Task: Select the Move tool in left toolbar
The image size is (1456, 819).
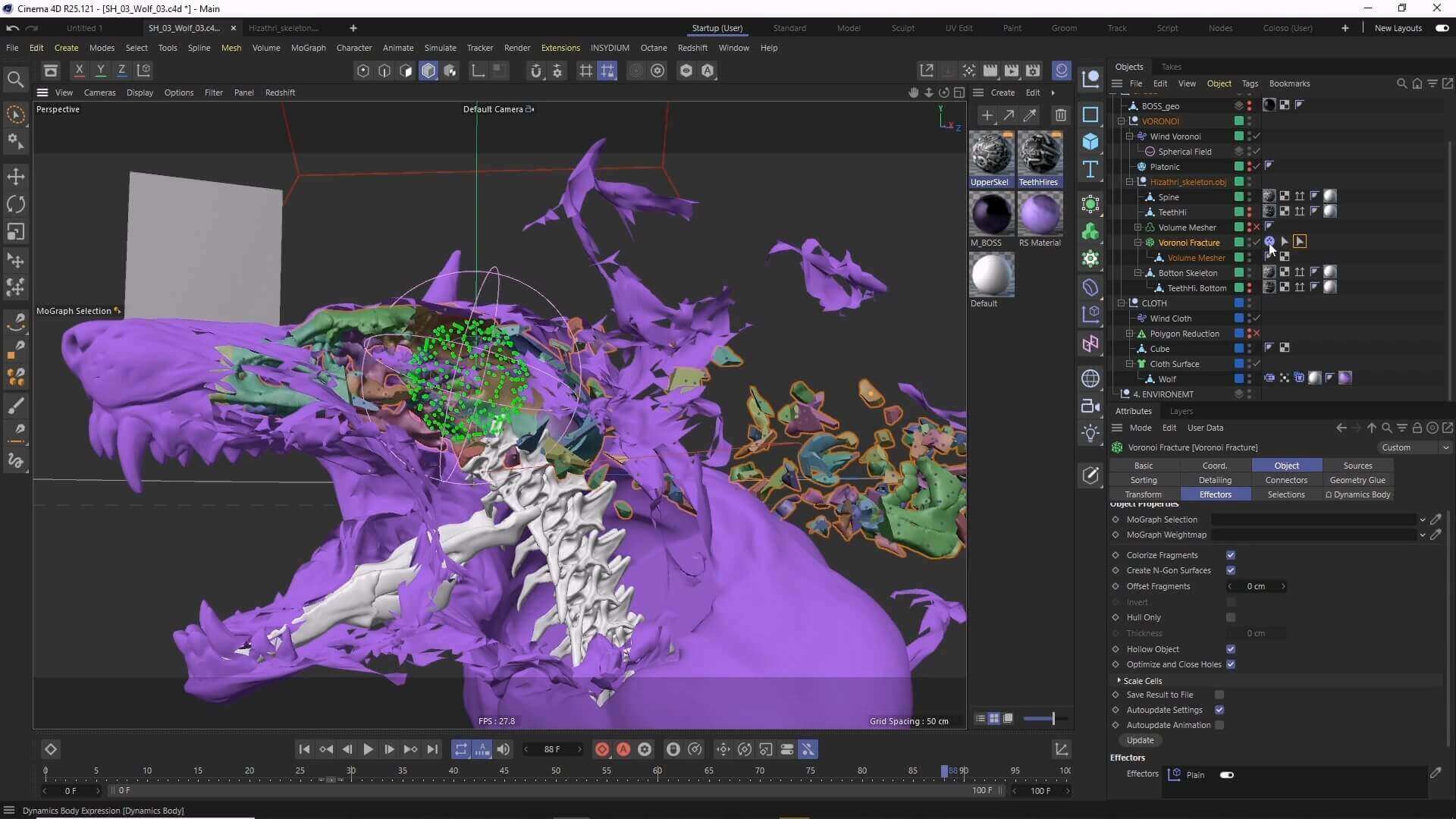Action: point(16,177)
